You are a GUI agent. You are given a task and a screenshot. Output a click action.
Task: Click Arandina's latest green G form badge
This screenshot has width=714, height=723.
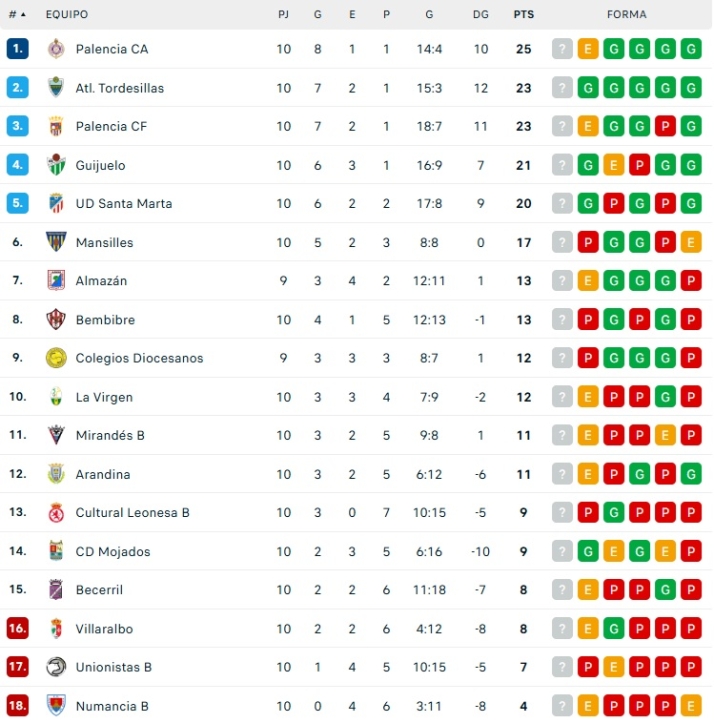(690, 474)
